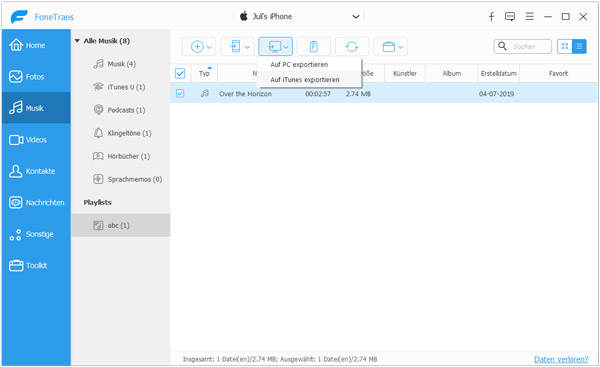The height and width of the screenshot is (367, 600).
Task: Open the add button dropdown arrow
Action: pyautogui.click(x=209, y=47)
